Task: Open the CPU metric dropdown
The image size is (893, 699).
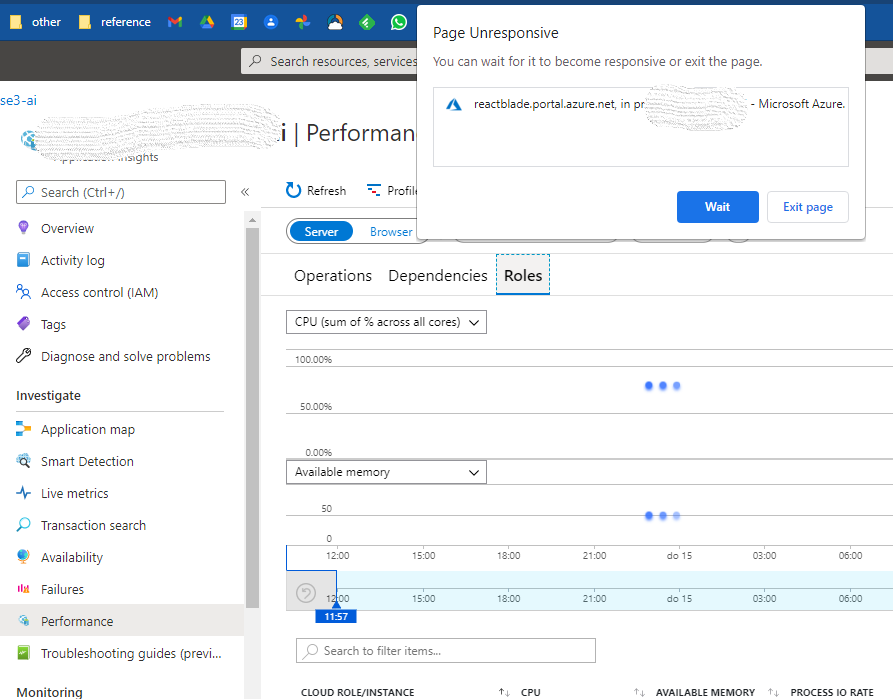Action: [386, 322]
